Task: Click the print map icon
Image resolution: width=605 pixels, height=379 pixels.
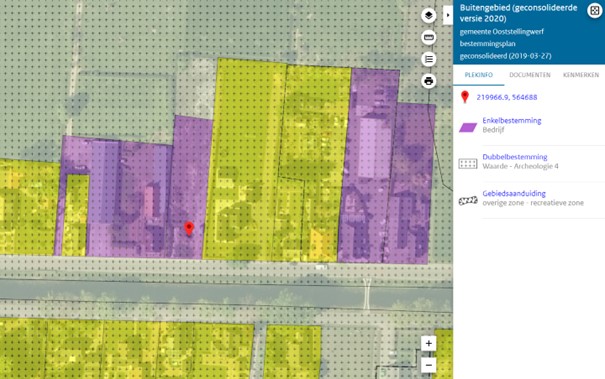Action: (428, 81)
